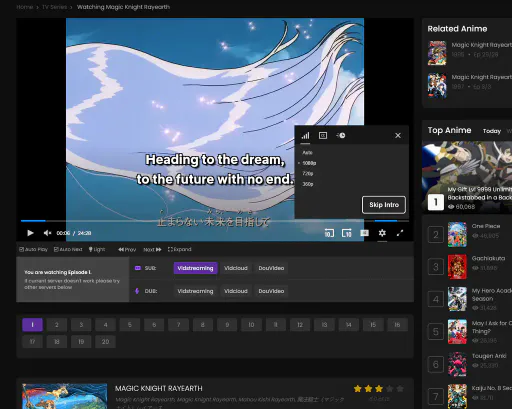Select 720p quality

308,173
